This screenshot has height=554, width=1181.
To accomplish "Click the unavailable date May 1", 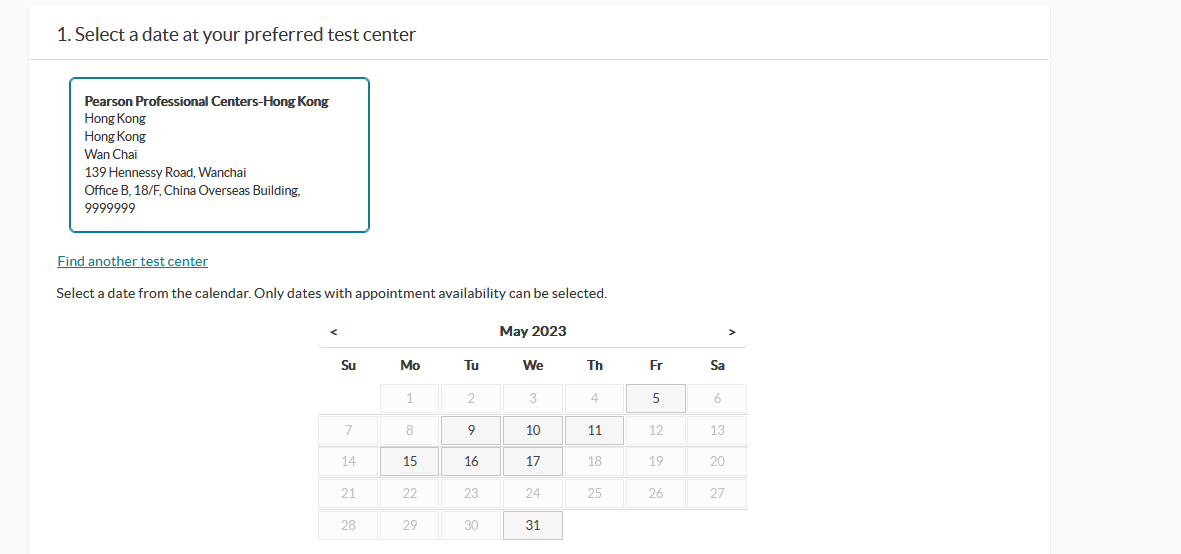I will (410, 399).
